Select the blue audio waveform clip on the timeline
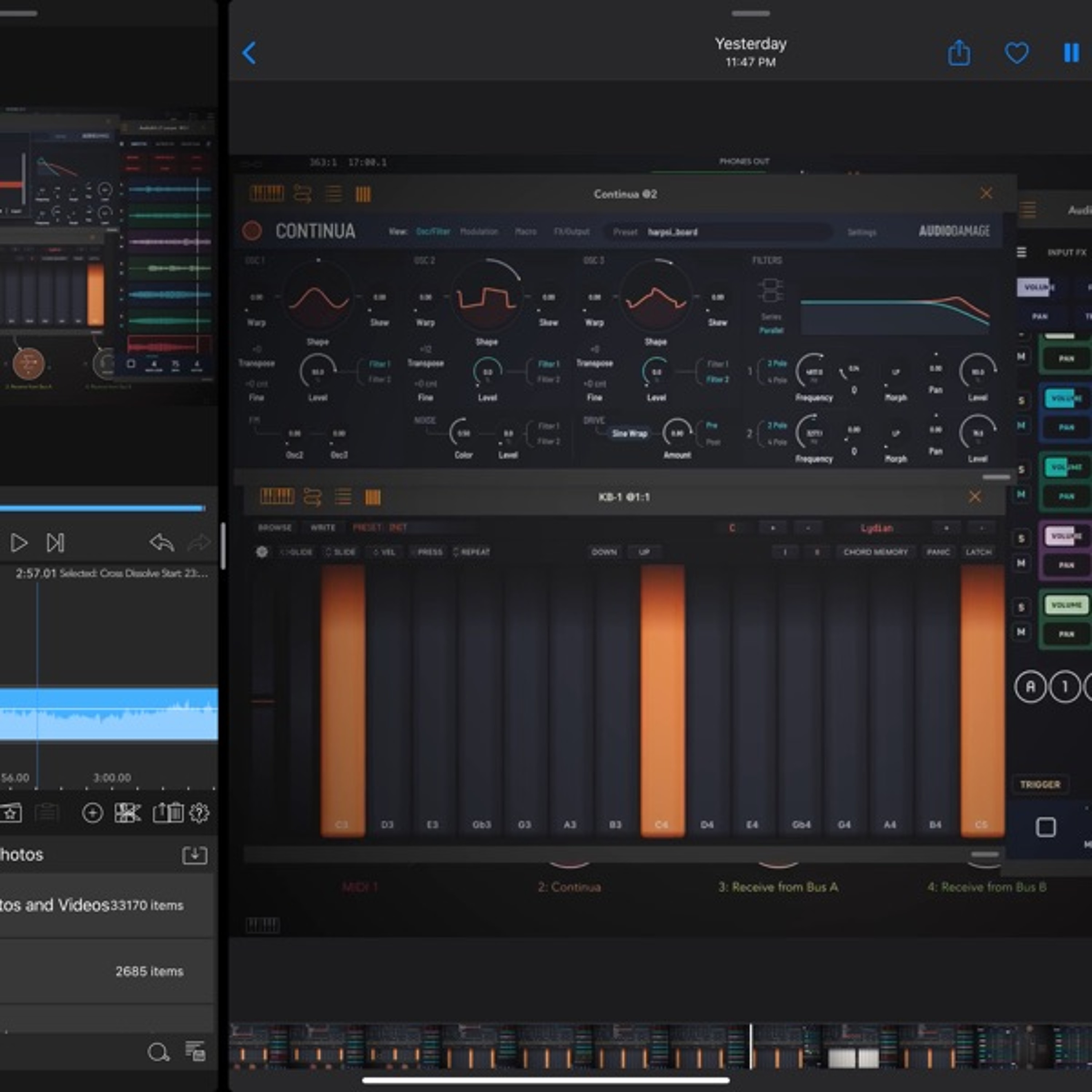Image resolution: width=1092 pixels, height=1092 pixels. pyautogui.click(x=108, y=713)
